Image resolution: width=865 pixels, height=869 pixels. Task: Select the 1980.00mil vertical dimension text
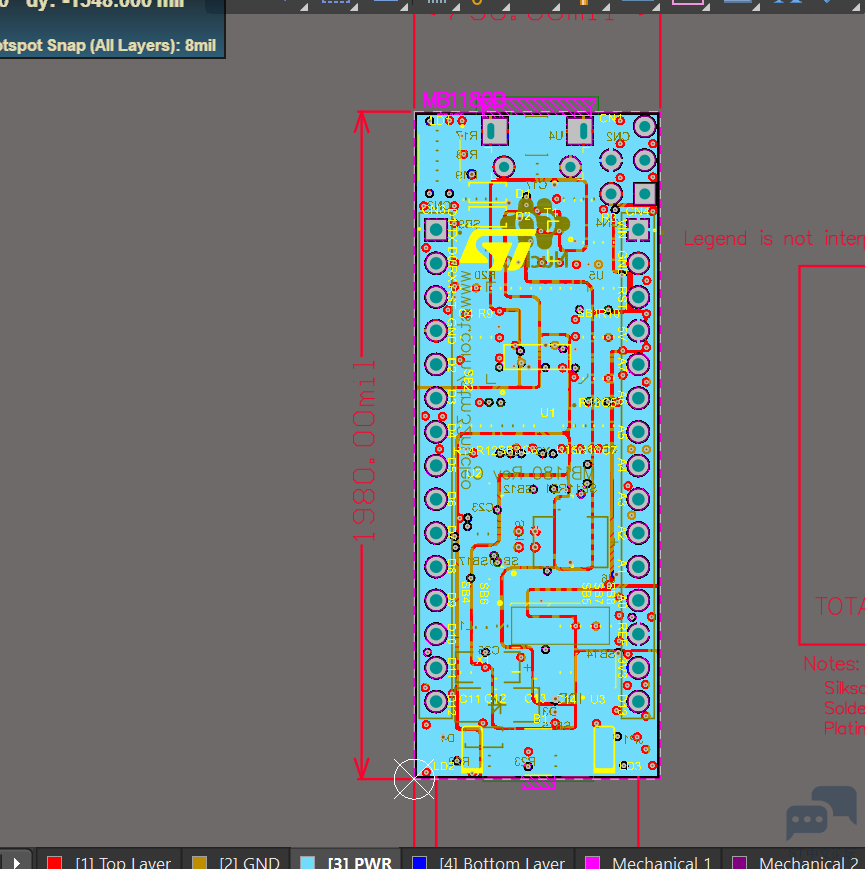pos(366,450)
